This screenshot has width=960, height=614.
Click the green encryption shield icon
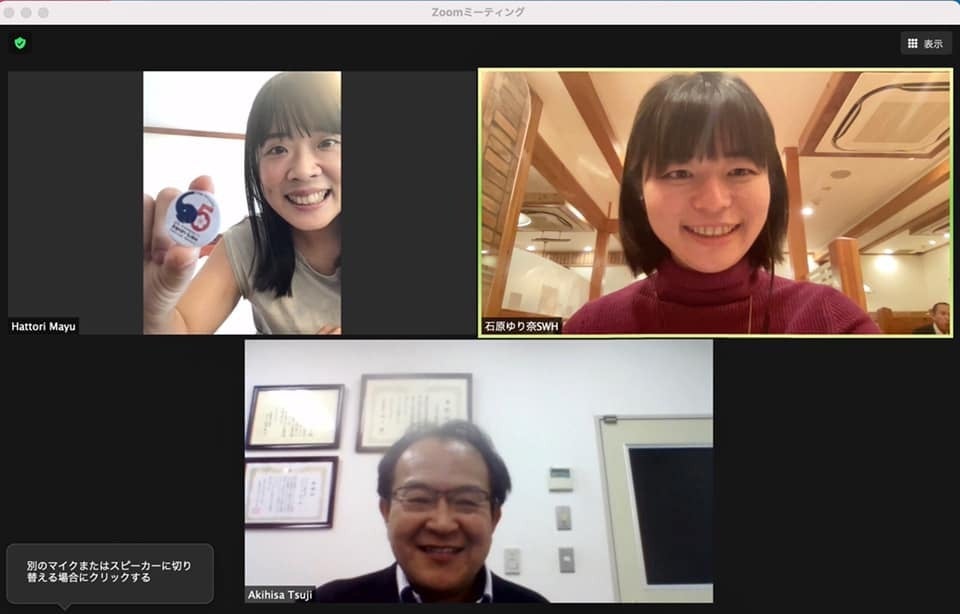[19, 43]
